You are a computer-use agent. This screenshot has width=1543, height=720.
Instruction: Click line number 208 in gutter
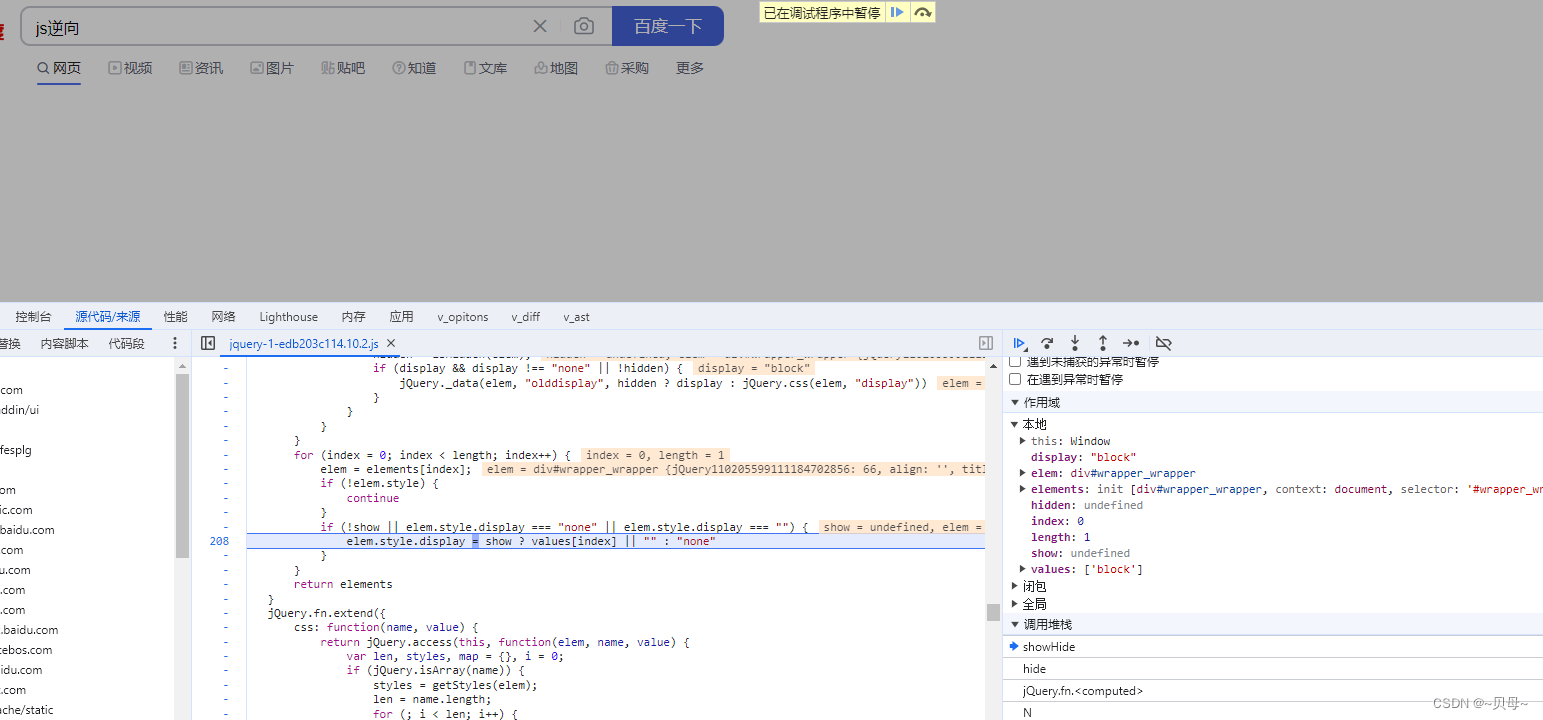coord(219,541)
